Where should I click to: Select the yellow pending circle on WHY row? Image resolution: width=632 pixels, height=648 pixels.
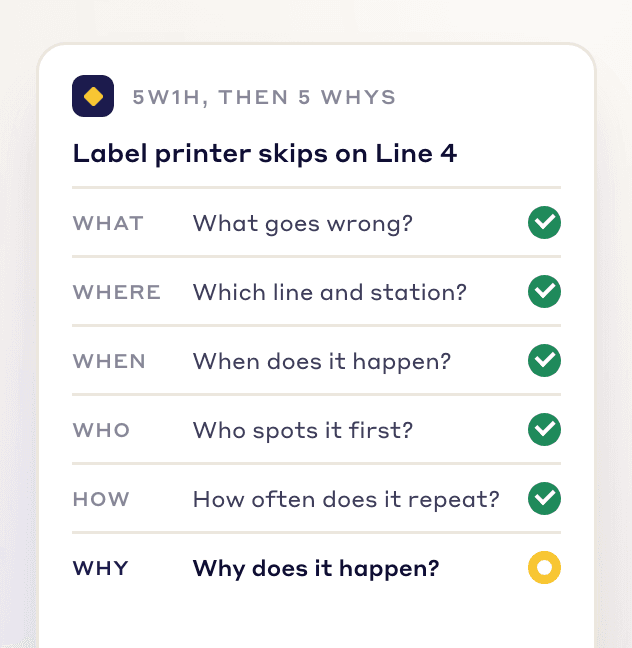tap(544, 567)
